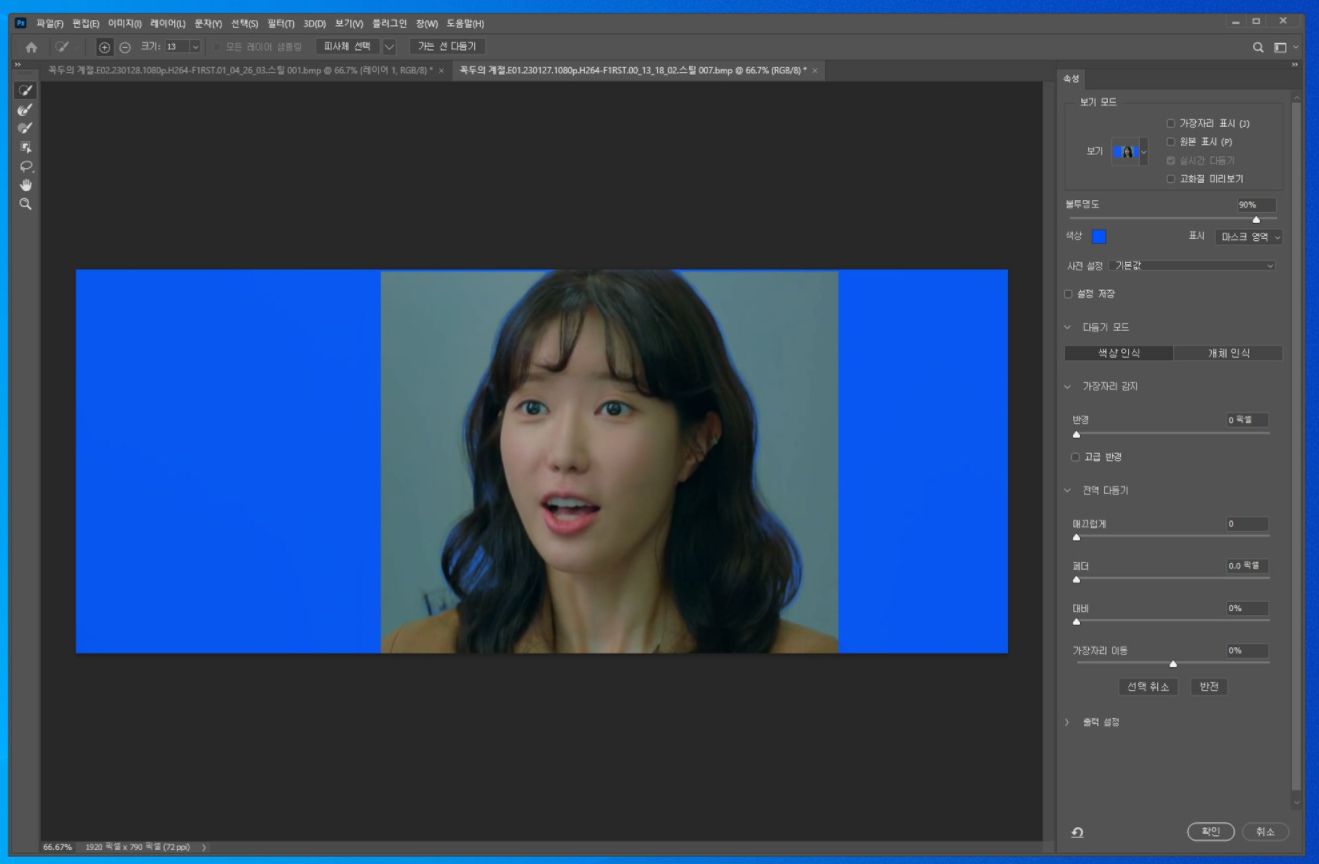Click the reset workspace arrow icon
The image size is (1319, 864).
[1077, 832]
